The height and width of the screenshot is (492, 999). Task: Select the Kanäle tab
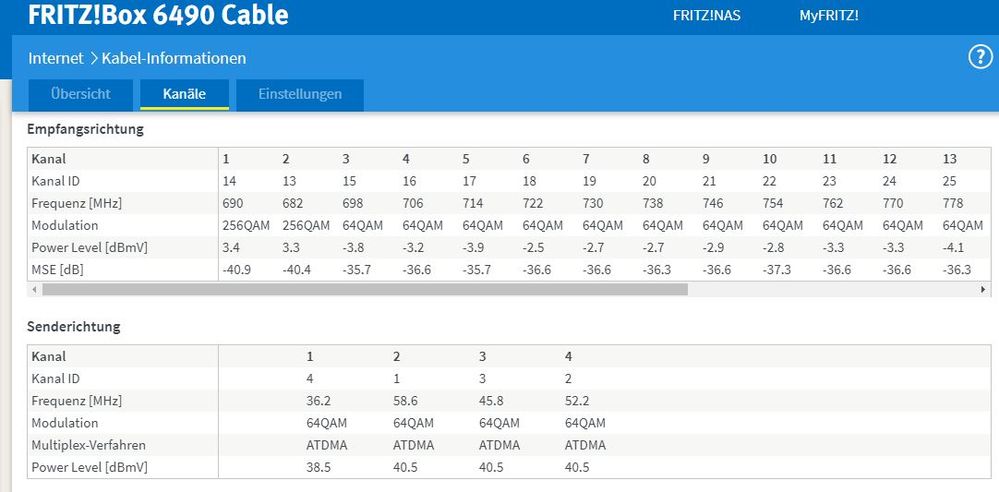click(x=184, y=94)
